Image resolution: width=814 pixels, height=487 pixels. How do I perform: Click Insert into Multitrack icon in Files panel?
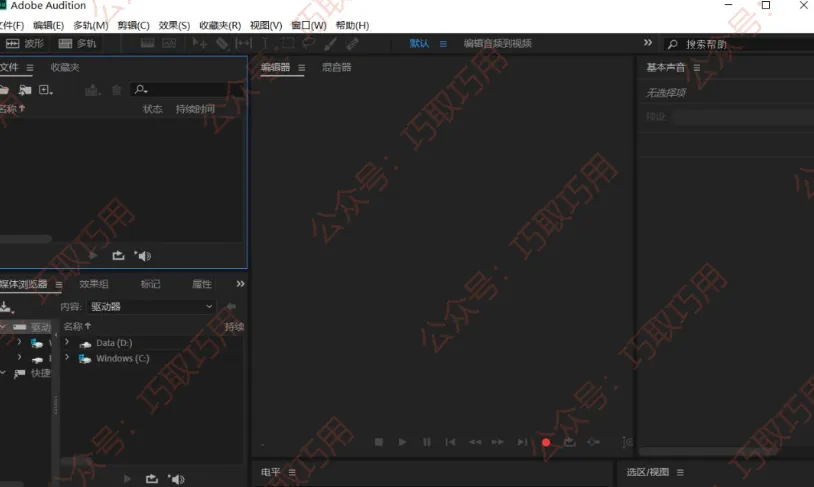point(92,90)
